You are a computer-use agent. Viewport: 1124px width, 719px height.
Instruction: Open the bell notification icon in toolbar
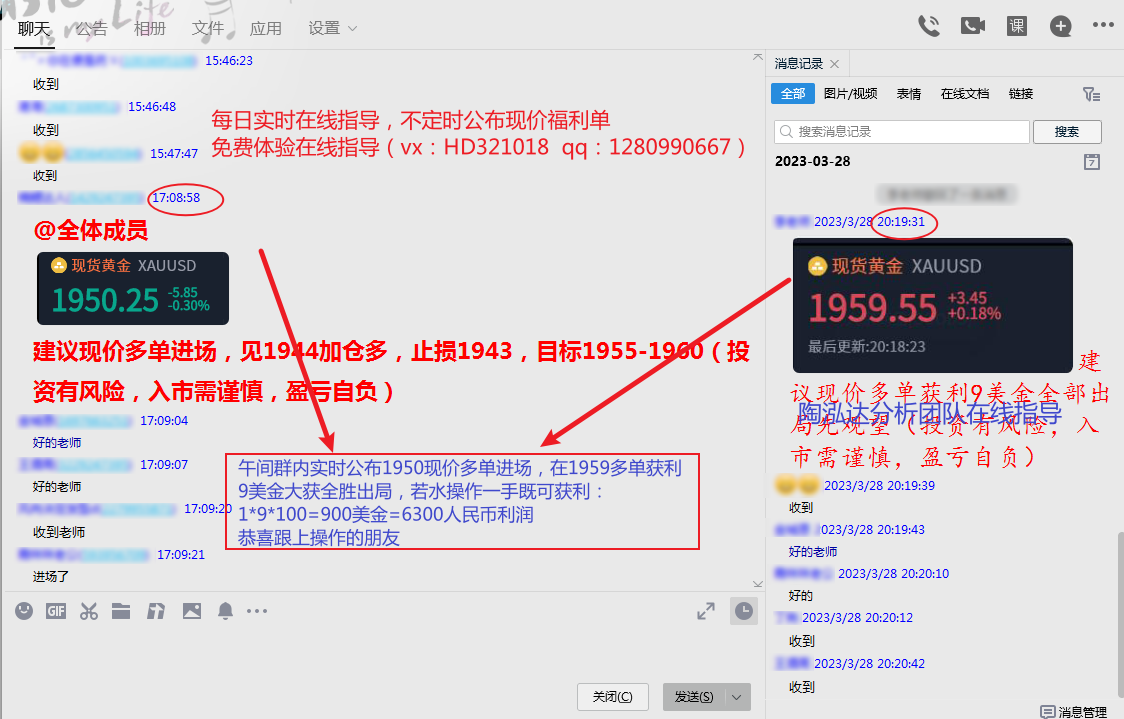point(225,611)
